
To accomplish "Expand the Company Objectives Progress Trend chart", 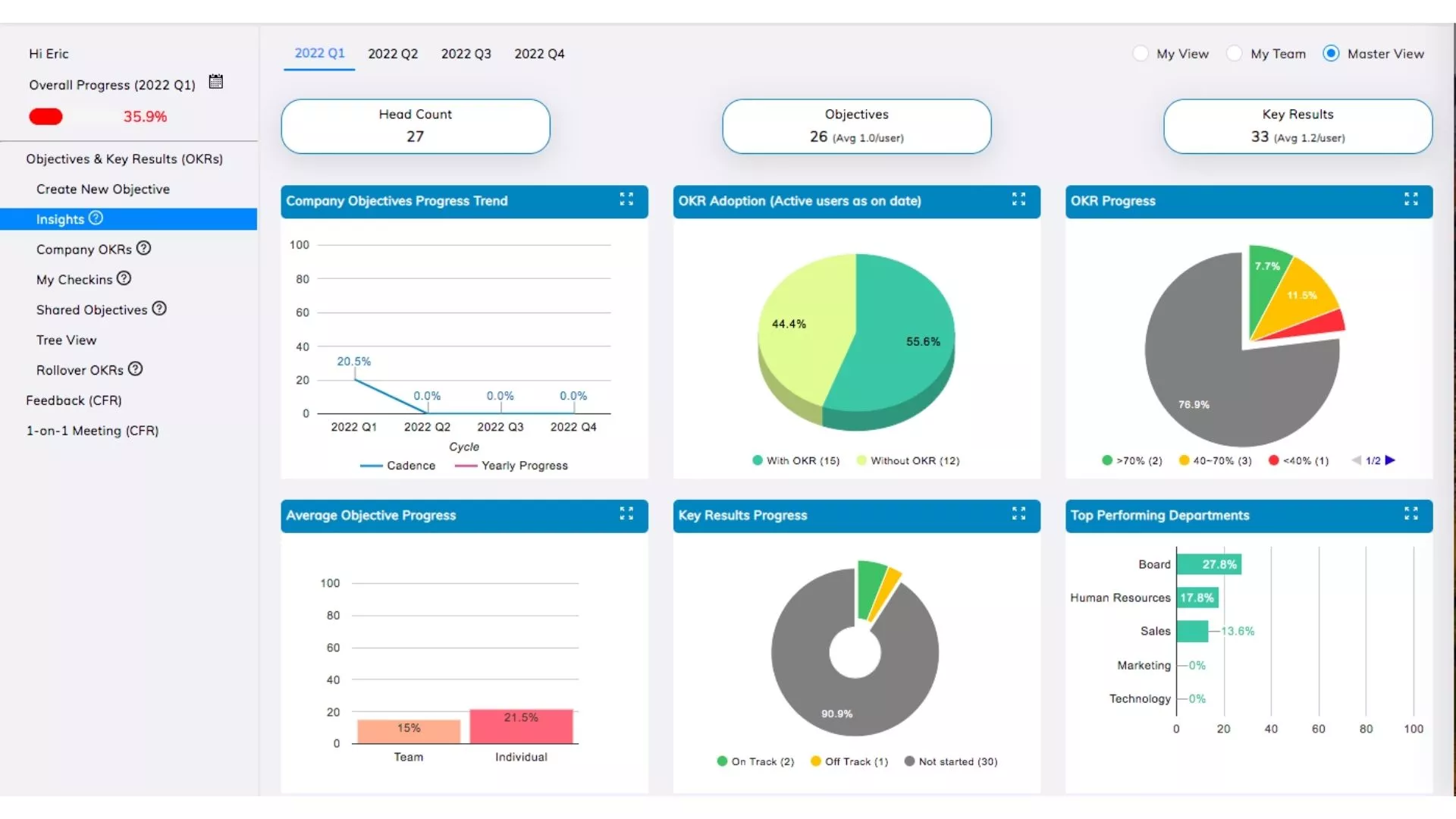I will pos(626,199).
